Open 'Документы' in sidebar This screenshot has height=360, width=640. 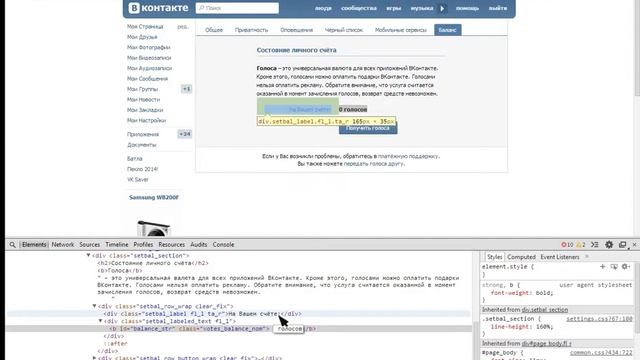point(142,145)
